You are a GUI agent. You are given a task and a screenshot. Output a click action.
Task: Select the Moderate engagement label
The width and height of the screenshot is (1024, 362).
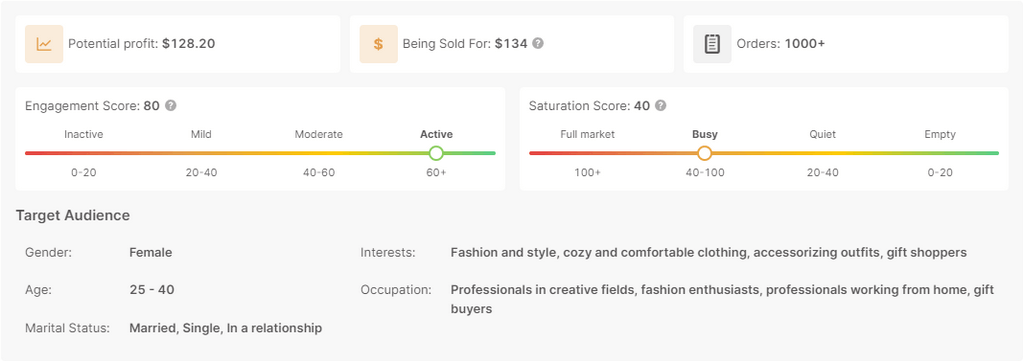pyautogui.click(x=319, y=135)
